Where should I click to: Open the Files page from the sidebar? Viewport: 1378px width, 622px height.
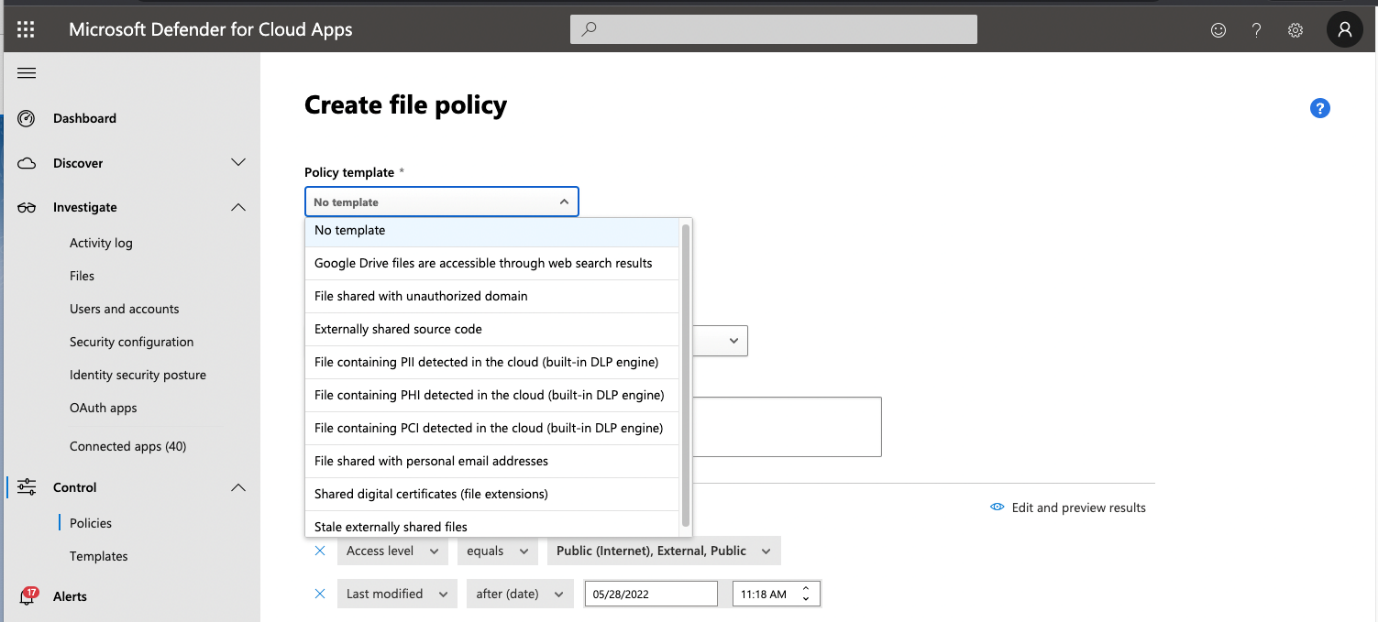[x=81, y=275]
